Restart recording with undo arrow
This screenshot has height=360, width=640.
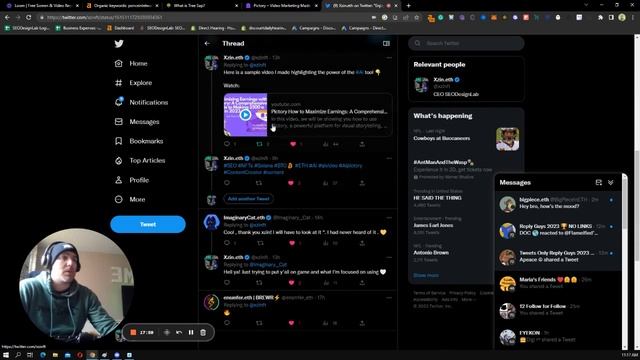coord(179,333)
